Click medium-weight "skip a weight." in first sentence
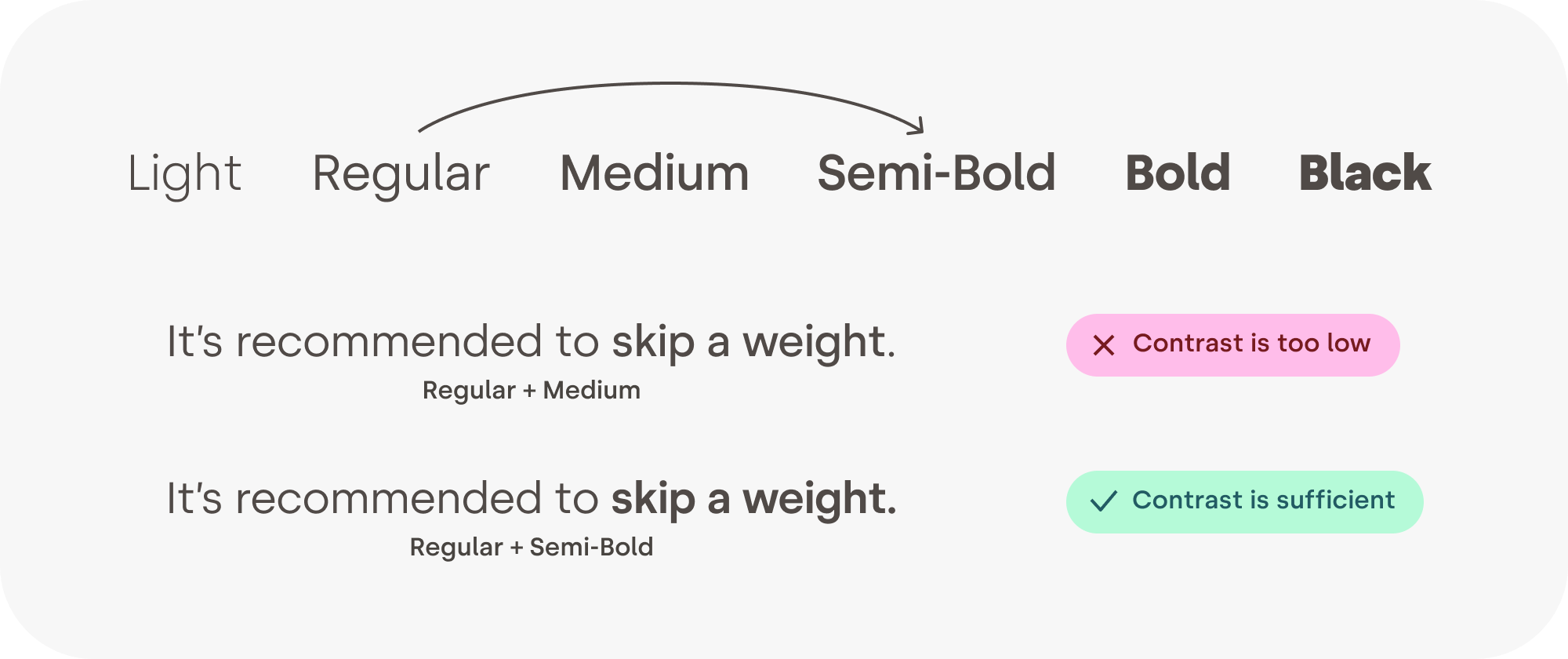 [x=753, y=343]
